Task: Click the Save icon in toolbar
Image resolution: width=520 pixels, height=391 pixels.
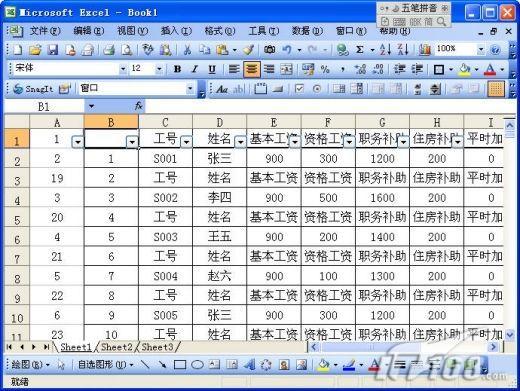Action: pos(53,50)
